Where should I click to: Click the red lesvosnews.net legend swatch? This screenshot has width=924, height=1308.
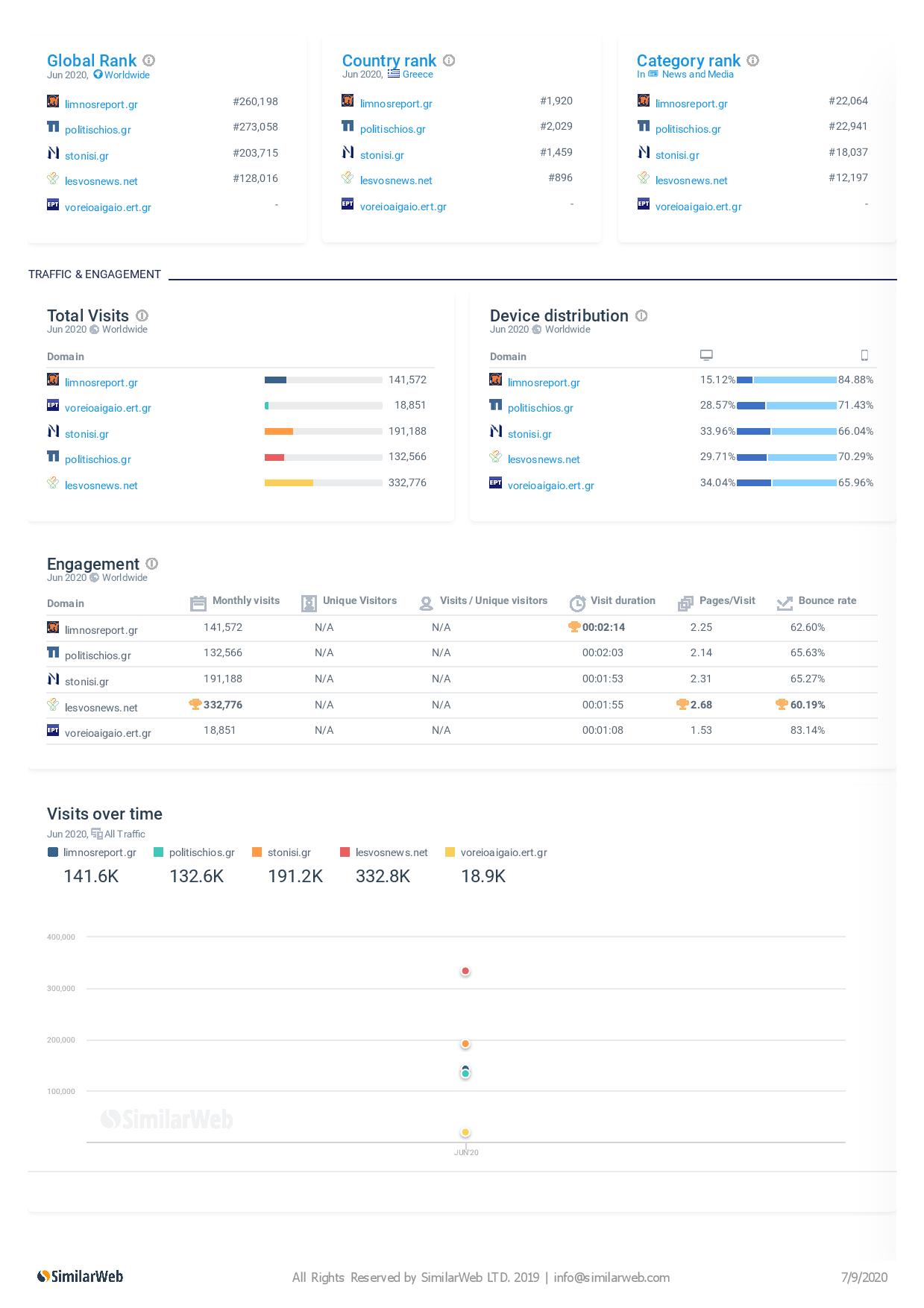coord(345,852)
